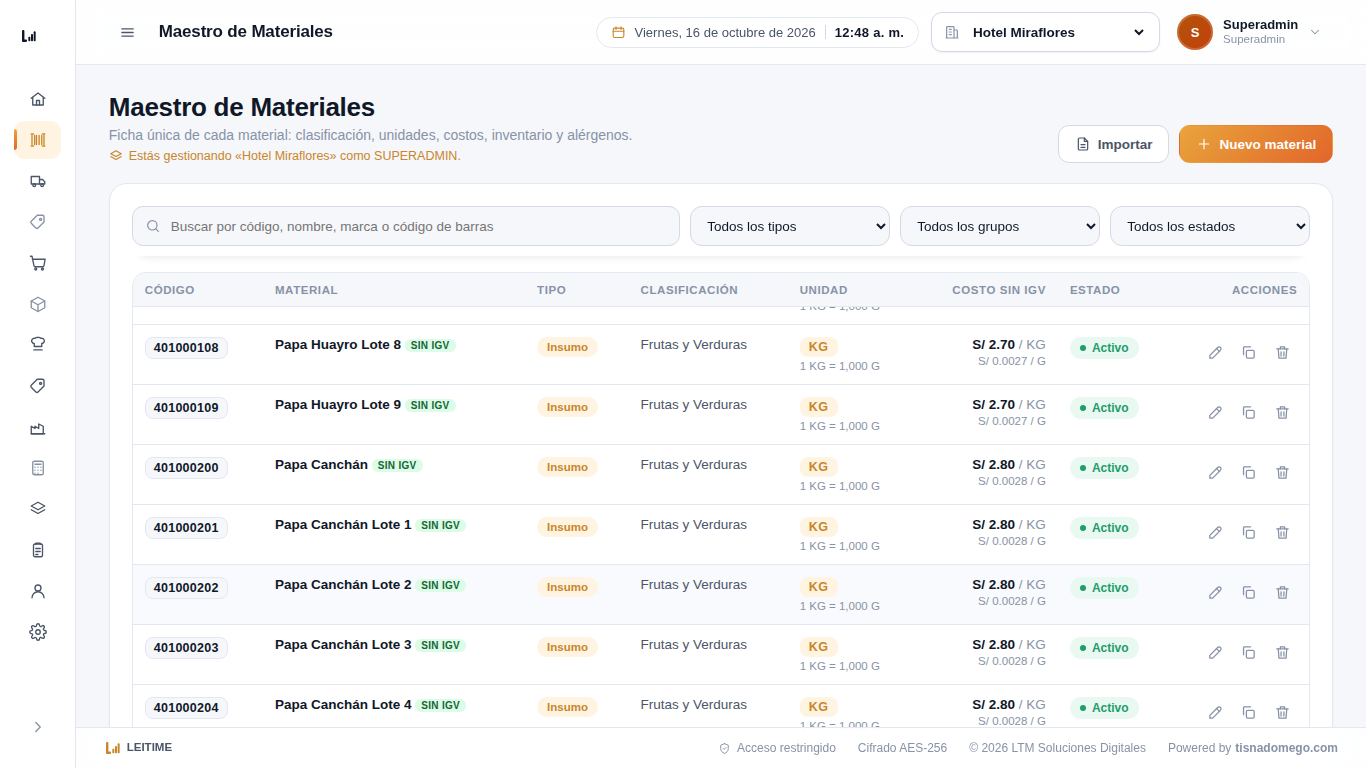Duplicate the Papa Canchán Lote 1 row
The width and height of the screenshot is (1366, 768).
click(1249, 532)
